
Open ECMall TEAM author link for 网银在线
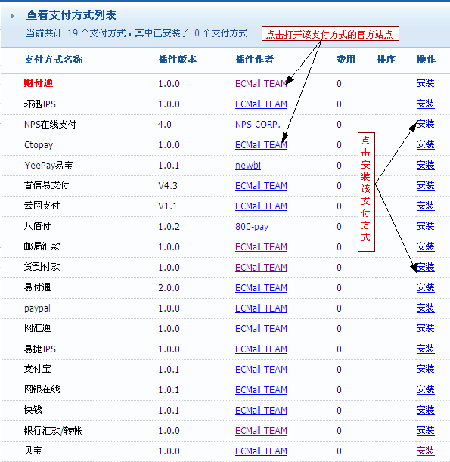(x=261, y=390)
